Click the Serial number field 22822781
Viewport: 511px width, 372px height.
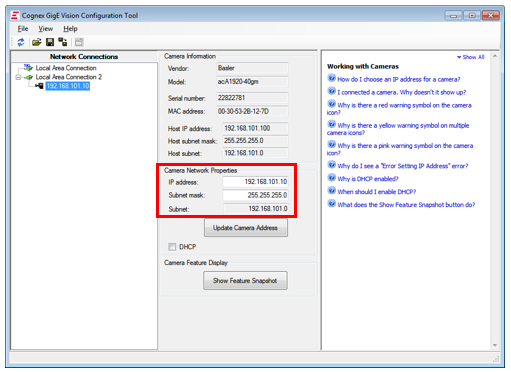(252, 98)
